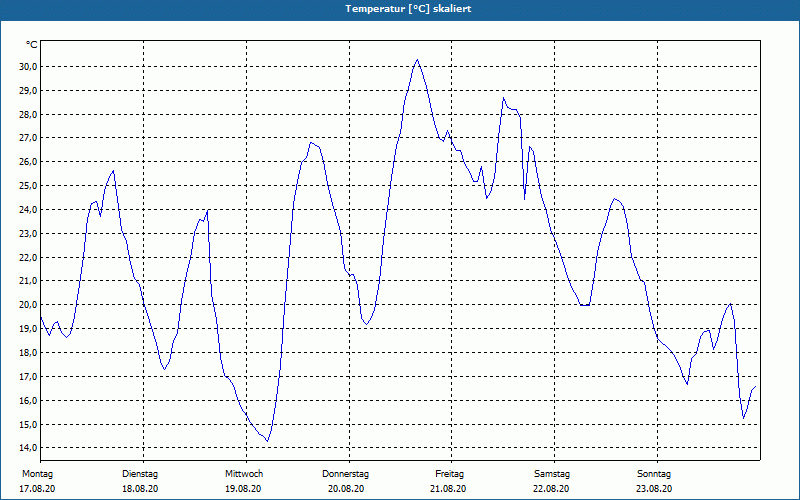Screen dimensions: 800x500
Task: Select the 27,0 y-axis value
Action: [28, 138]
